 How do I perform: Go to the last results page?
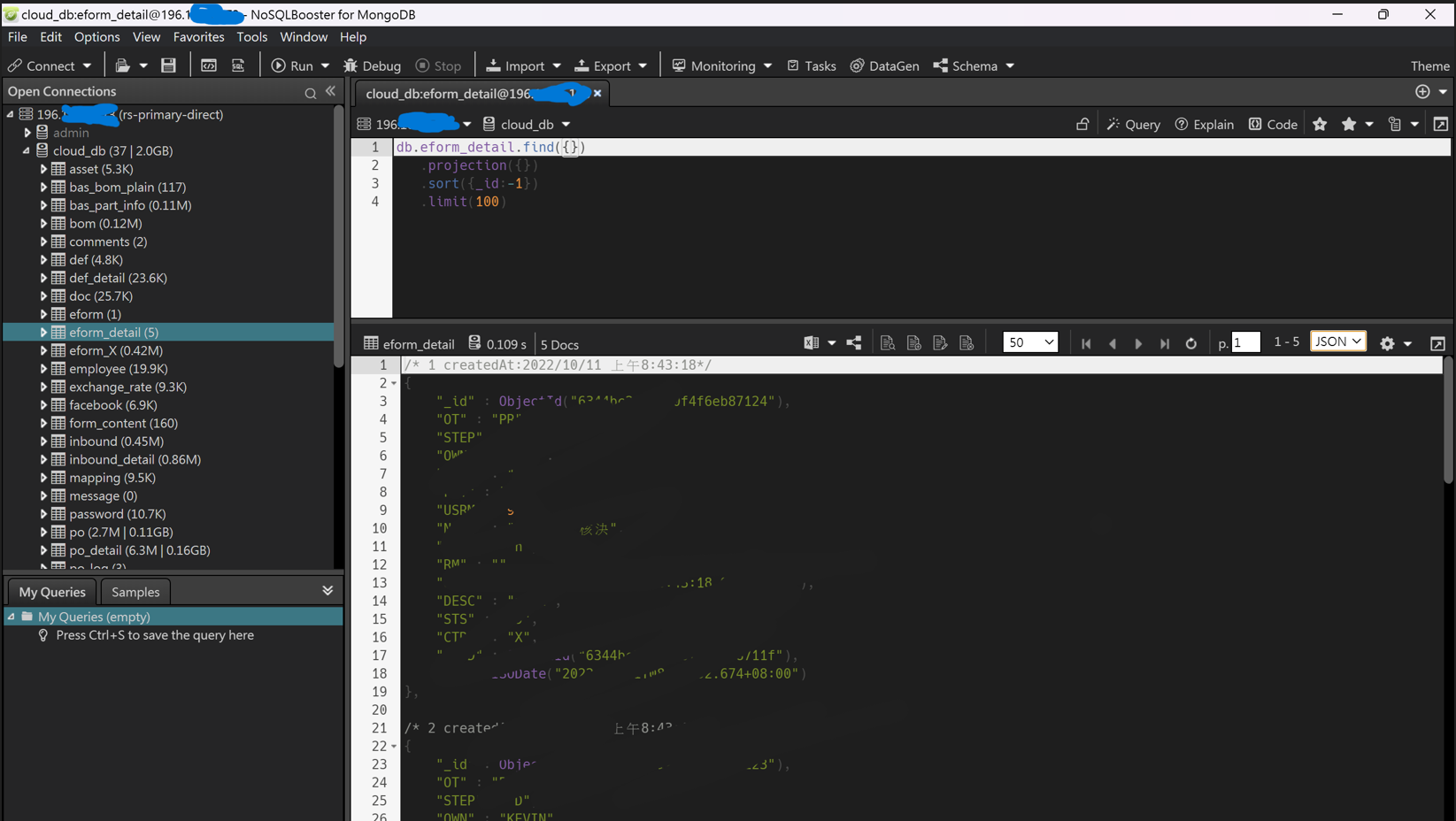[1165, 344]
